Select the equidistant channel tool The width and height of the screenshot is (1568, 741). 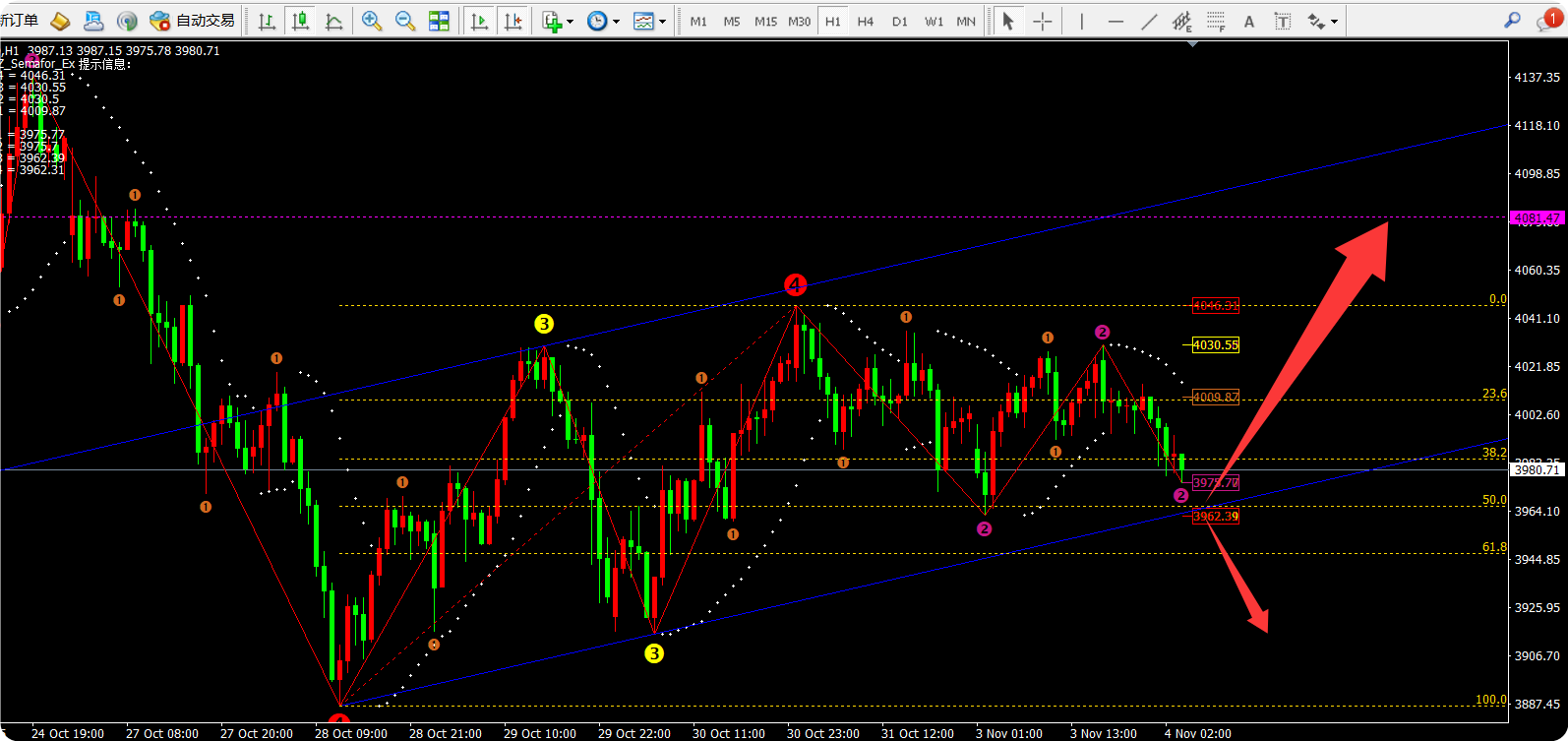pos(1181,21)
